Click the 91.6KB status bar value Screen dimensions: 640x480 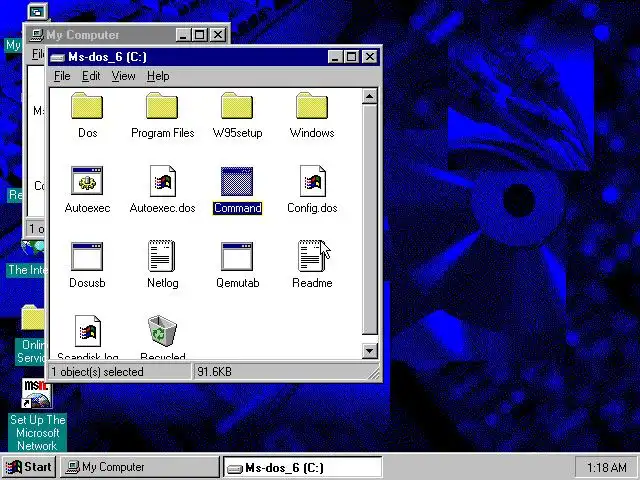tap(214, 372)
